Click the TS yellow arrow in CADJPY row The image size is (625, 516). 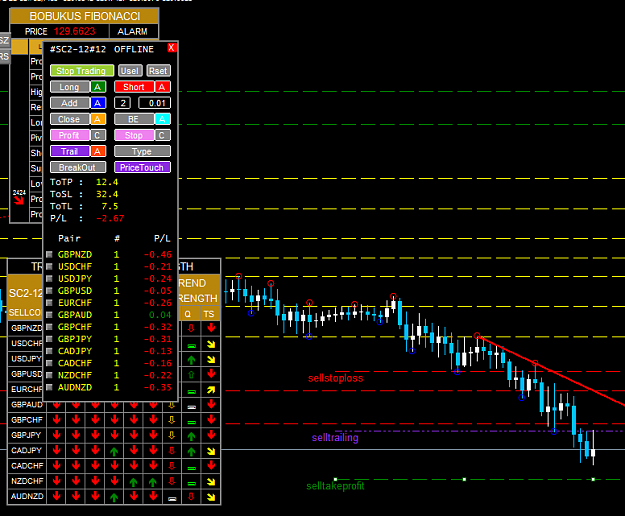click(211, 451)
